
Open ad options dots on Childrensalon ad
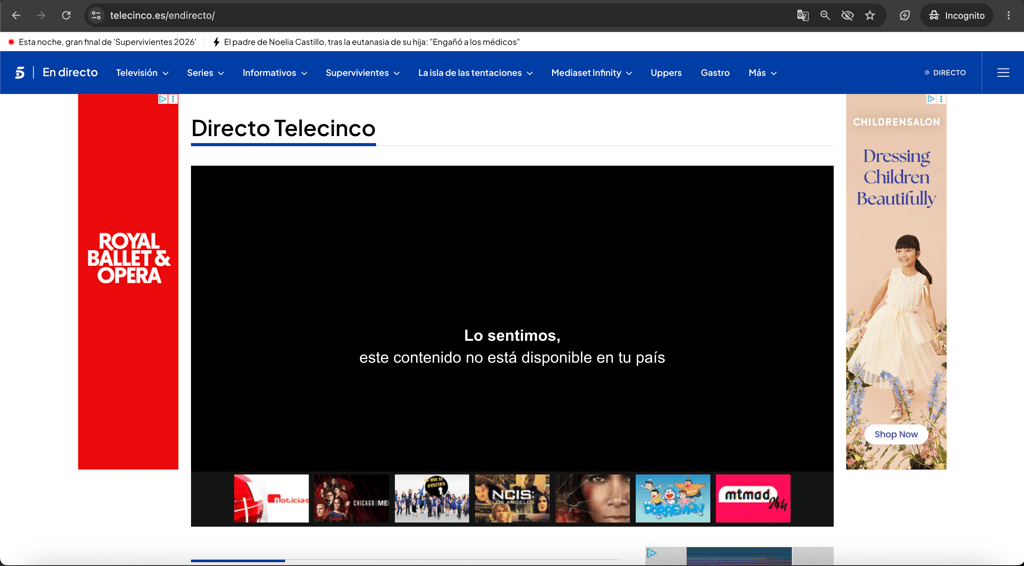[x=941, y=99]
